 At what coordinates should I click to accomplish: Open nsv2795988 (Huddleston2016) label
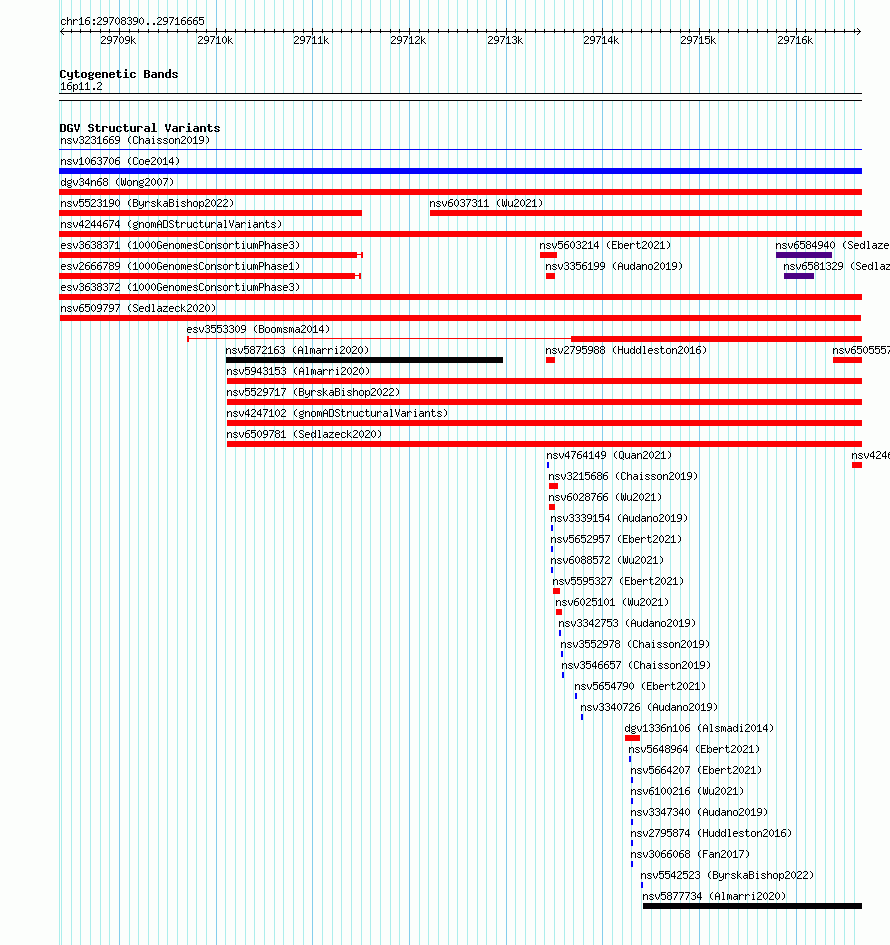point(626,350)
